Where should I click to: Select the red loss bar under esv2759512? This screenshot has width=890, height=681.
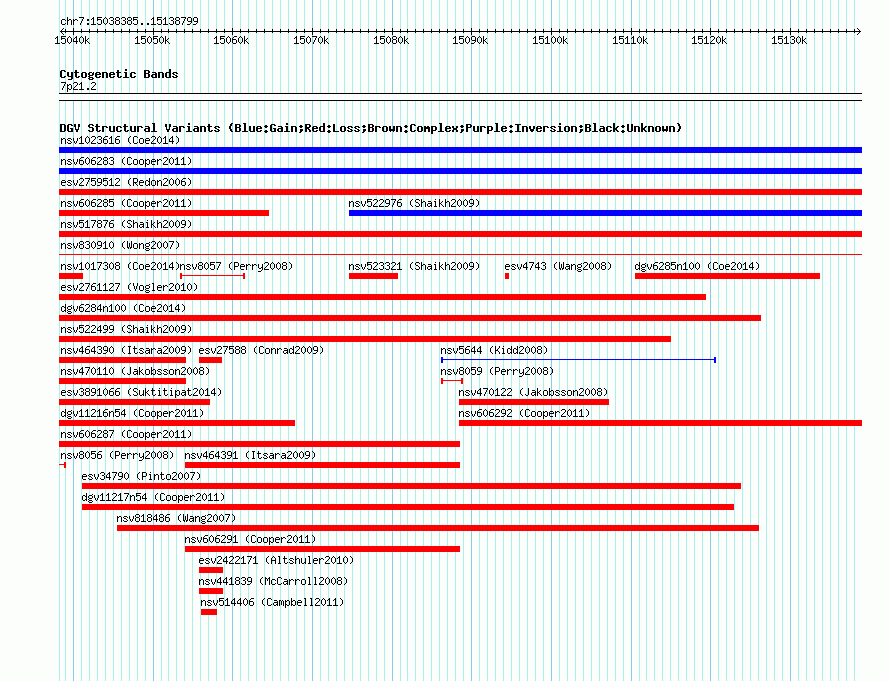460,192
